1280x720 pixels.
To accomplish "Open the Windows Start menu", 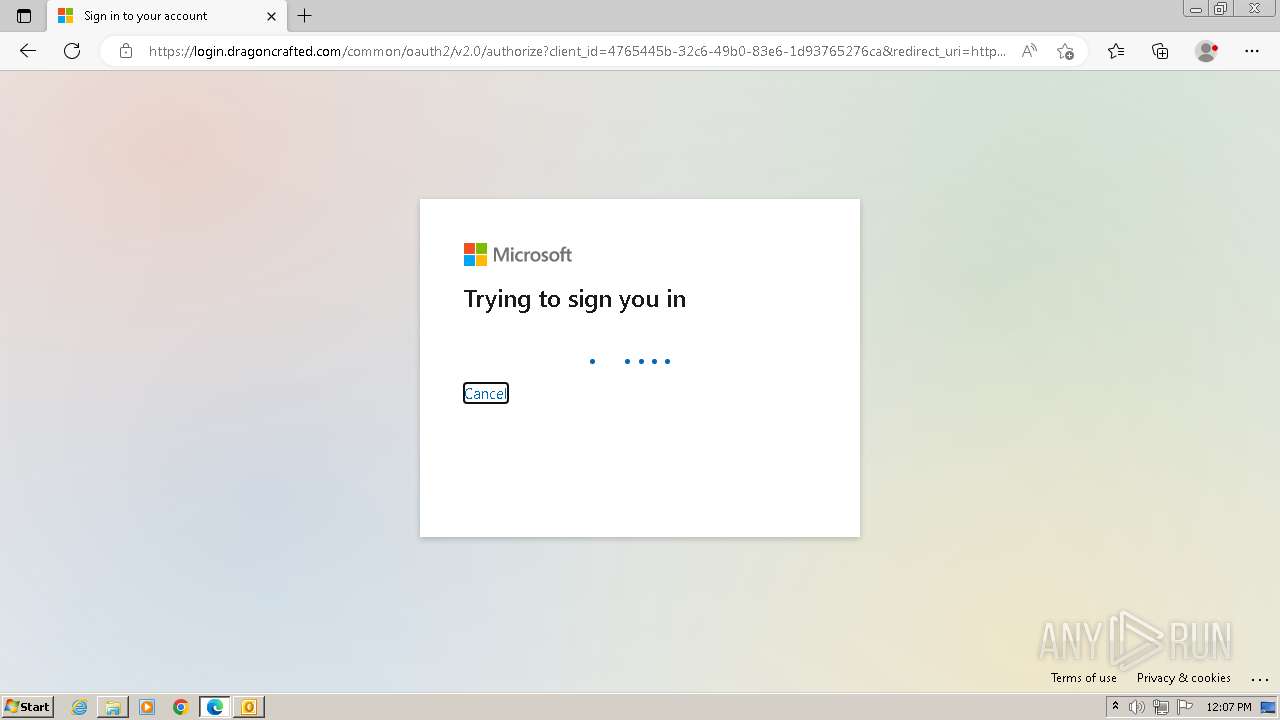I will 27,707.
